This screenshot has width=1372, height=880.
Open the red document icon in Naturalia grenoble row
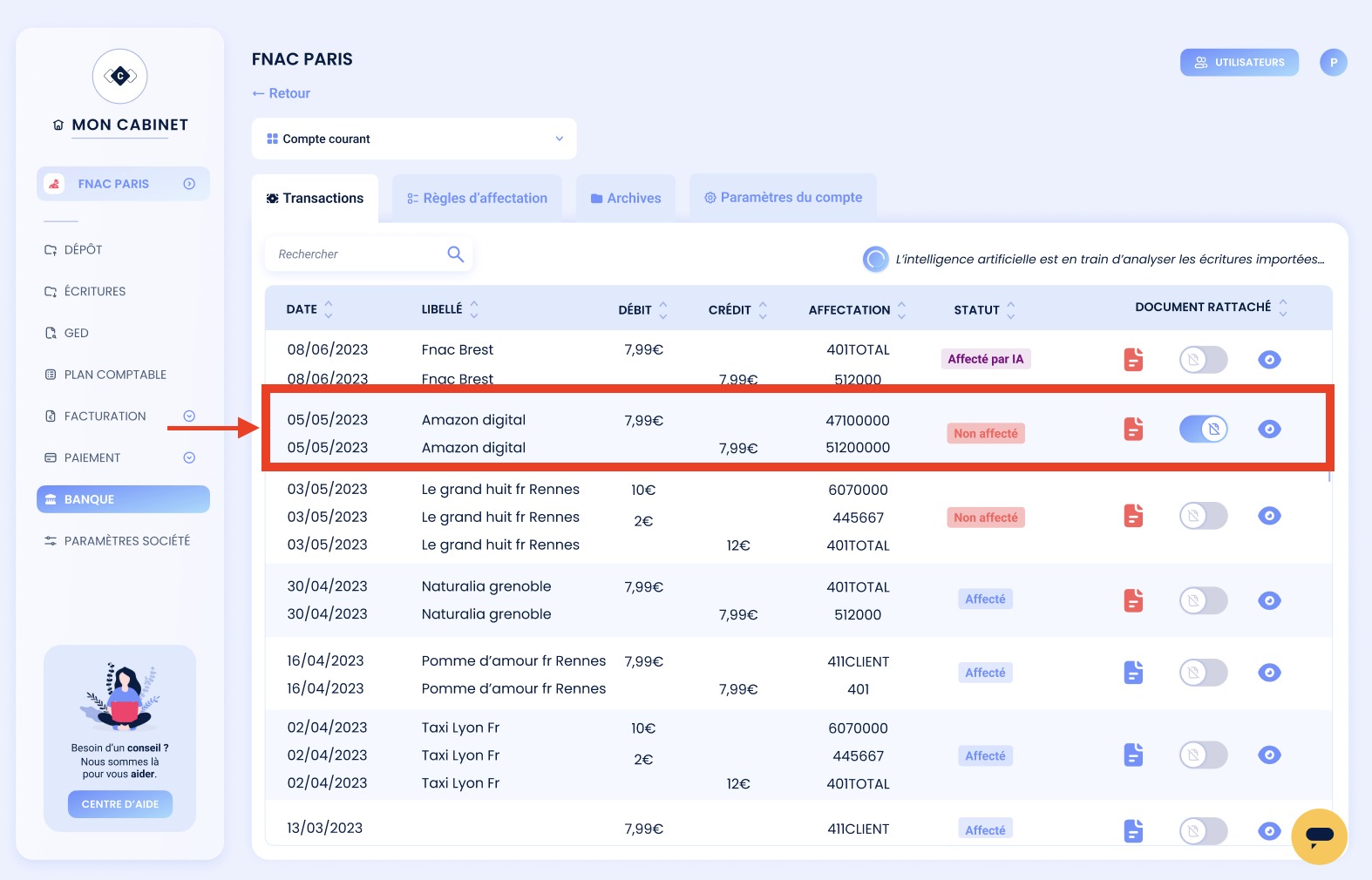tap(1133, 600)
